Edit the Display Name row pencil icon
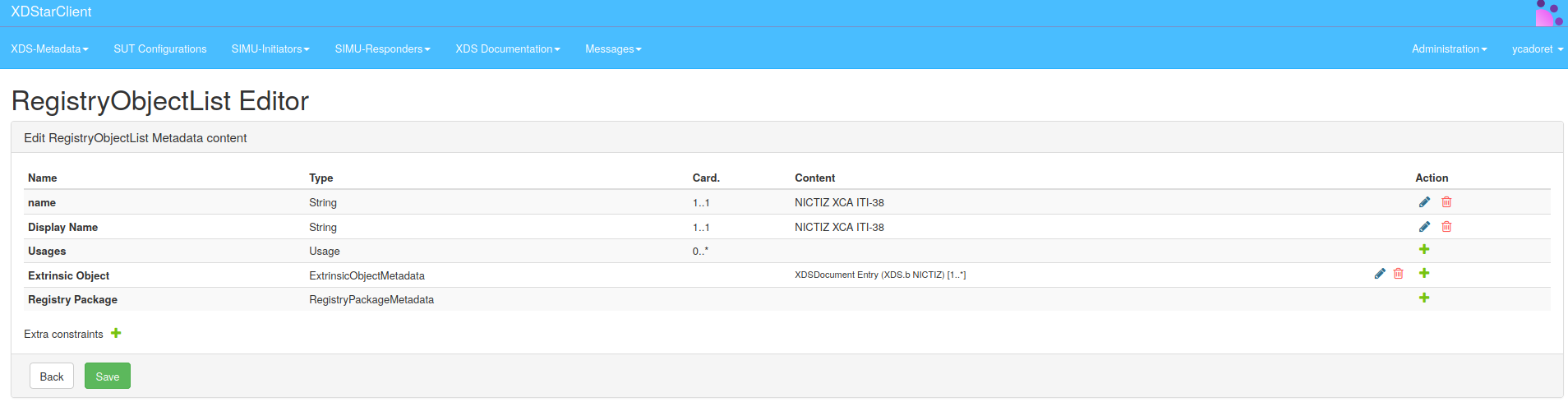Screen dimensions: 1568x402 [x=1424, y=227]
